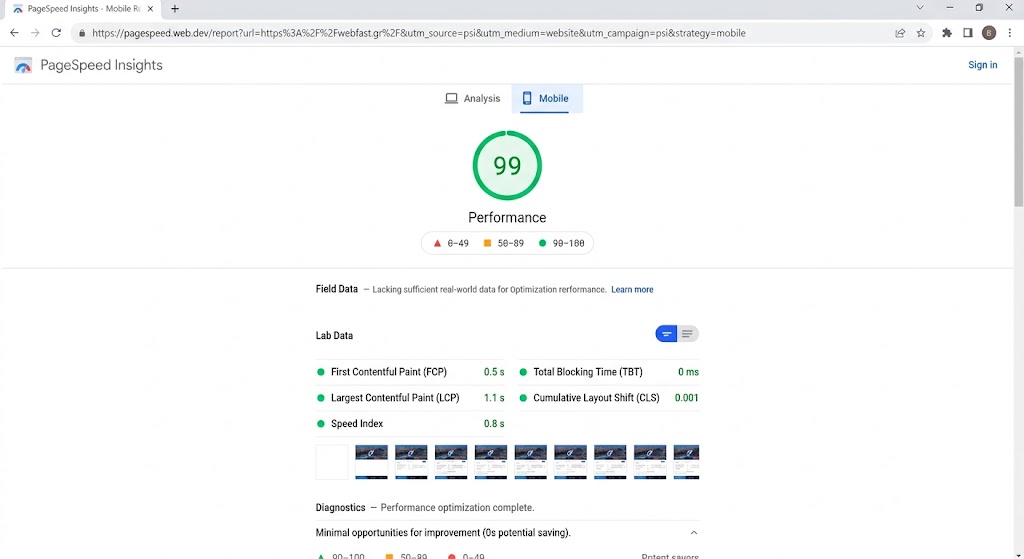Click the Diagnostics heading
1024x559 pixels.
click(x=340, y=507)
